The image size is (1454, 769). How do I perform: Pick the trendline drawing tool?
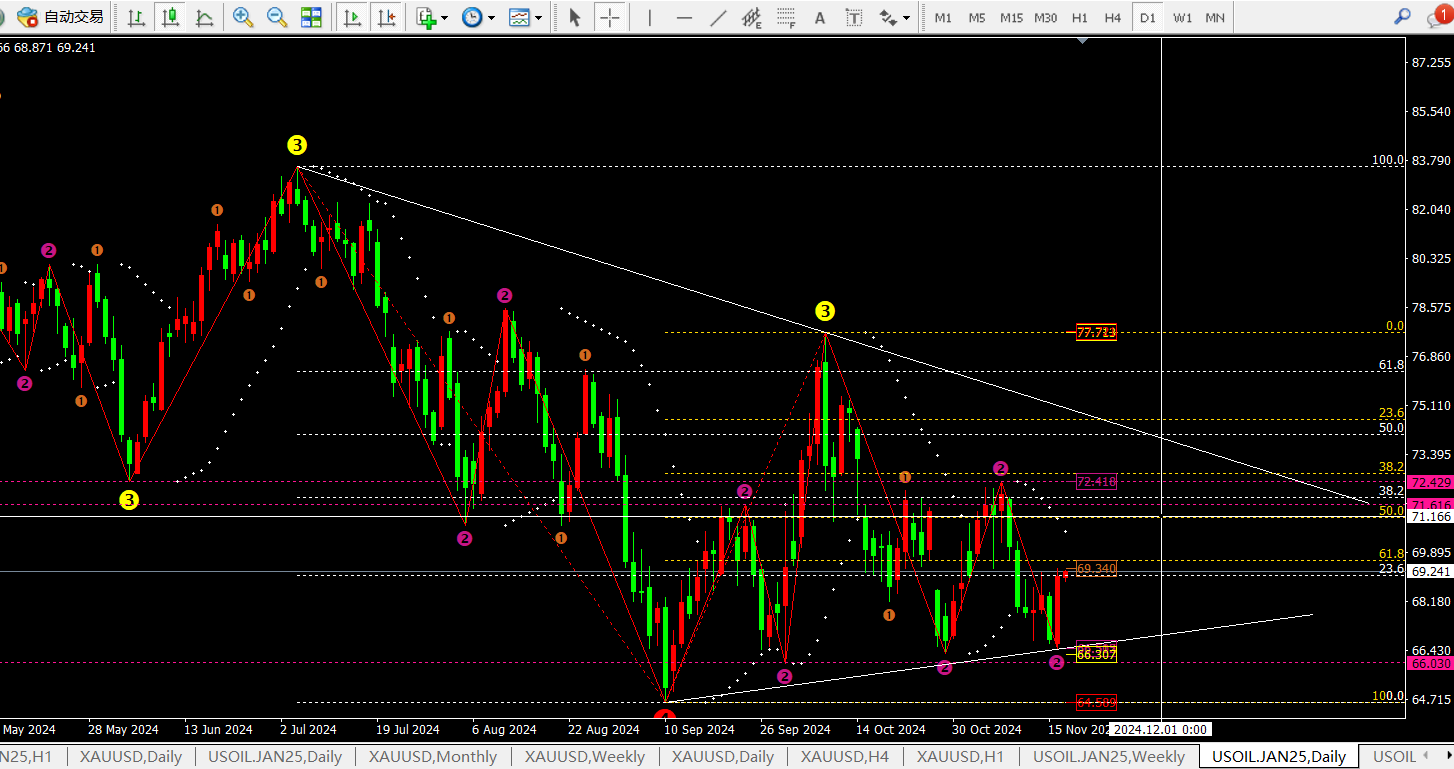718,17
